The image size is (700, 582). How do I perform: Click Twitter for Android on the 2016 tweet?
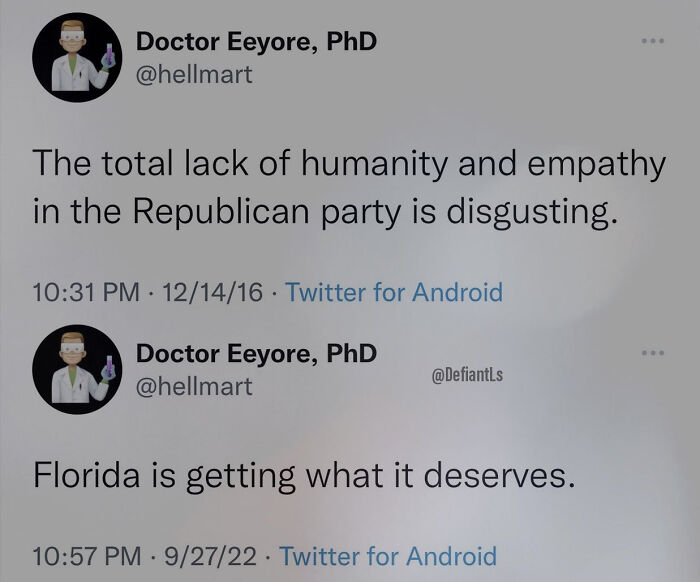click(x=393, y=292)
